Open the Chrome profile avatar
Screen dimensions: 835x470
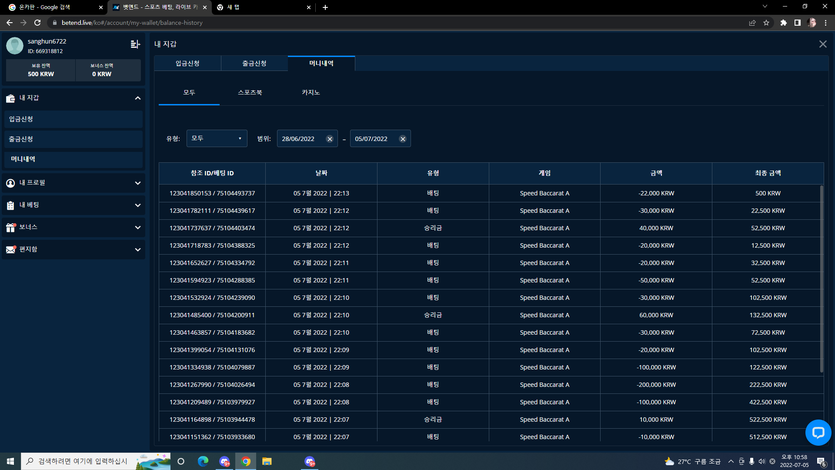pos(812,22)
